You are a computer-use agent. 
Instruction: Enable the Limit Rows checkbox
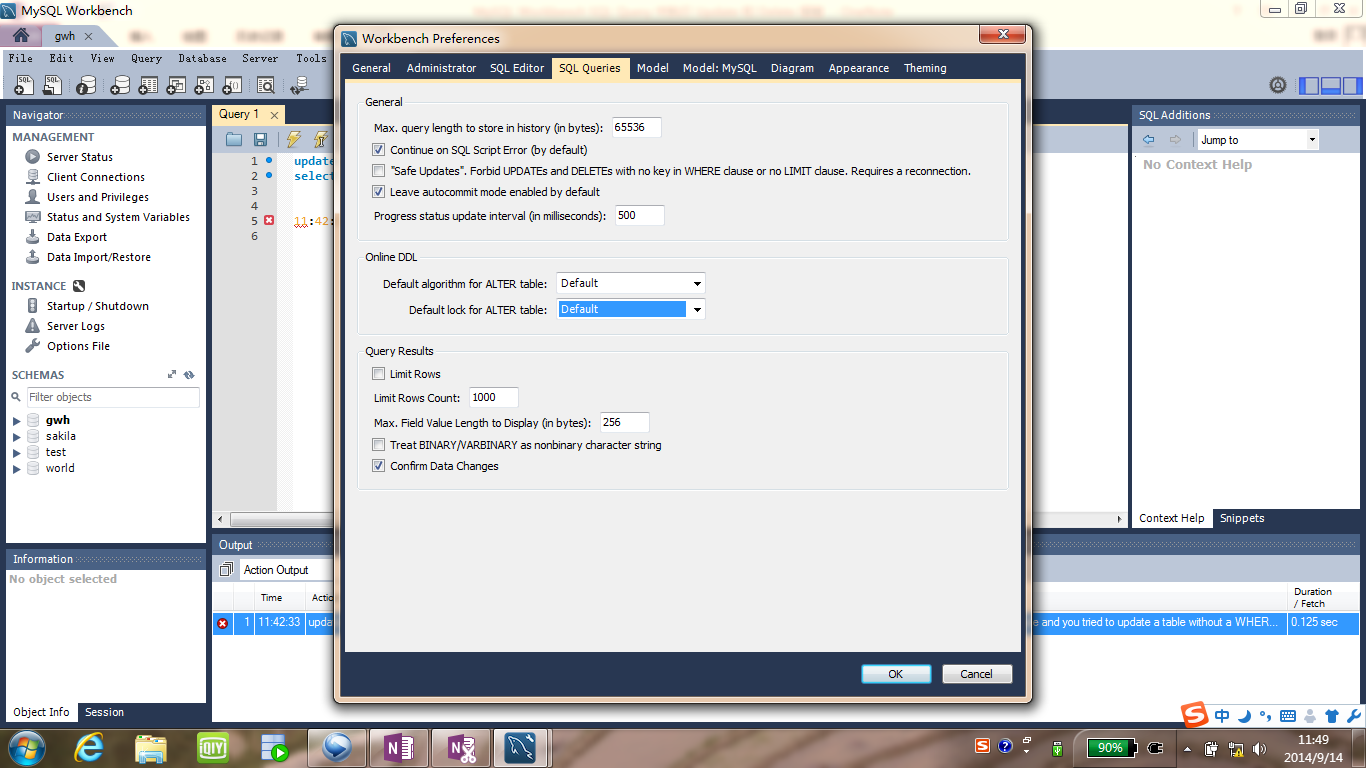click(x=378, y=374)
